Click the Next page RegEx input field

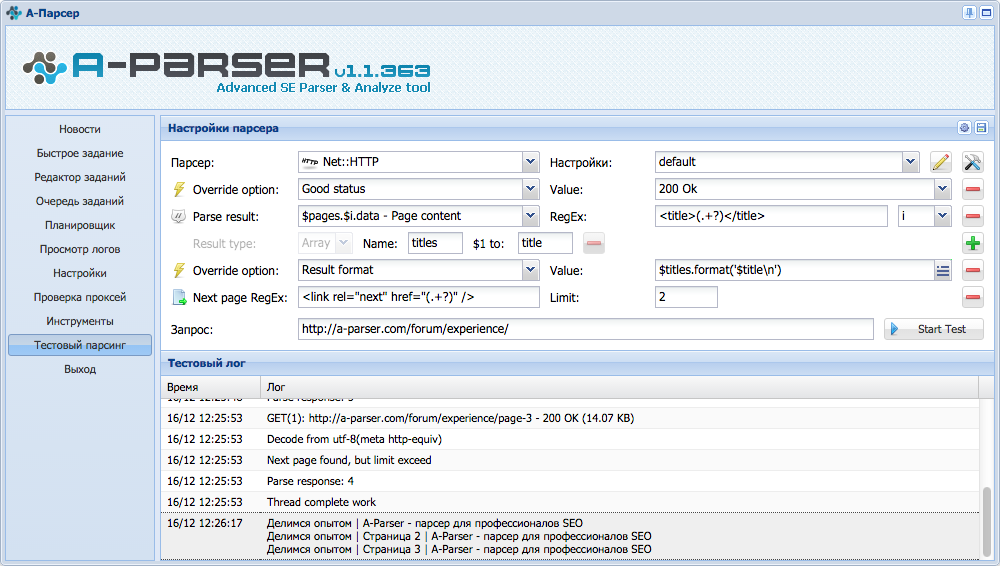(418, 297)
